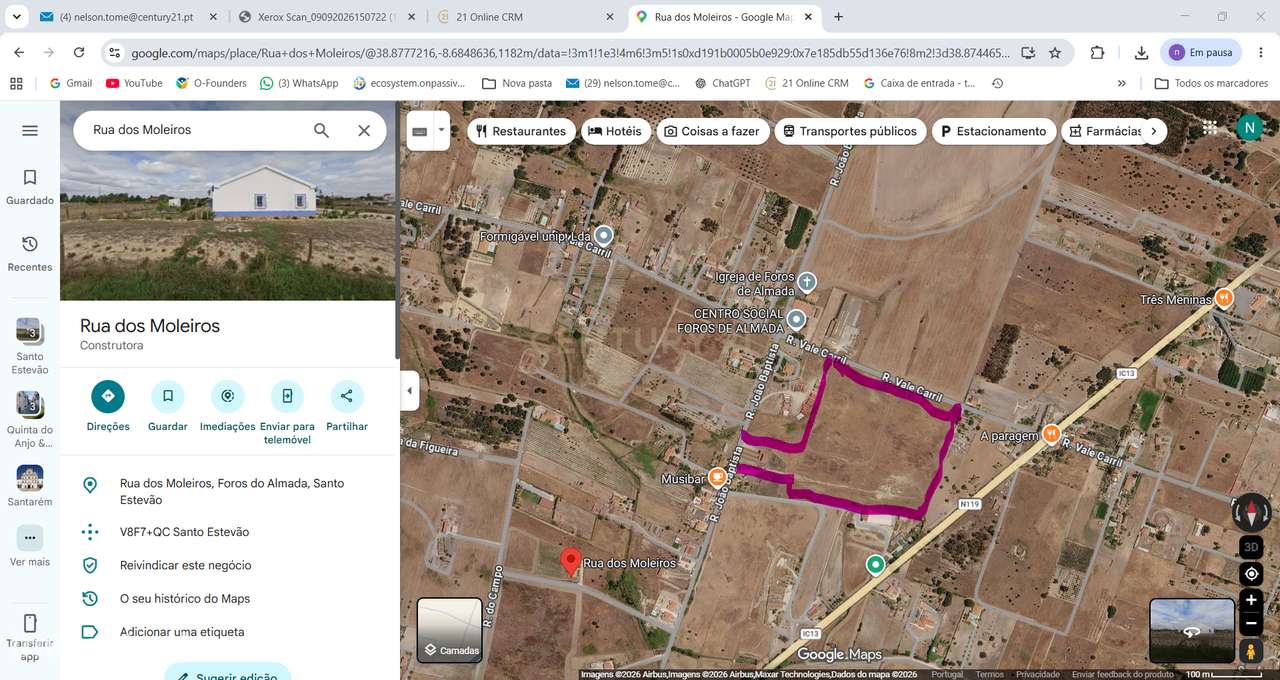Select the Restaurantes filter chip
This screenshot has height=680, width=1280.
521,131
